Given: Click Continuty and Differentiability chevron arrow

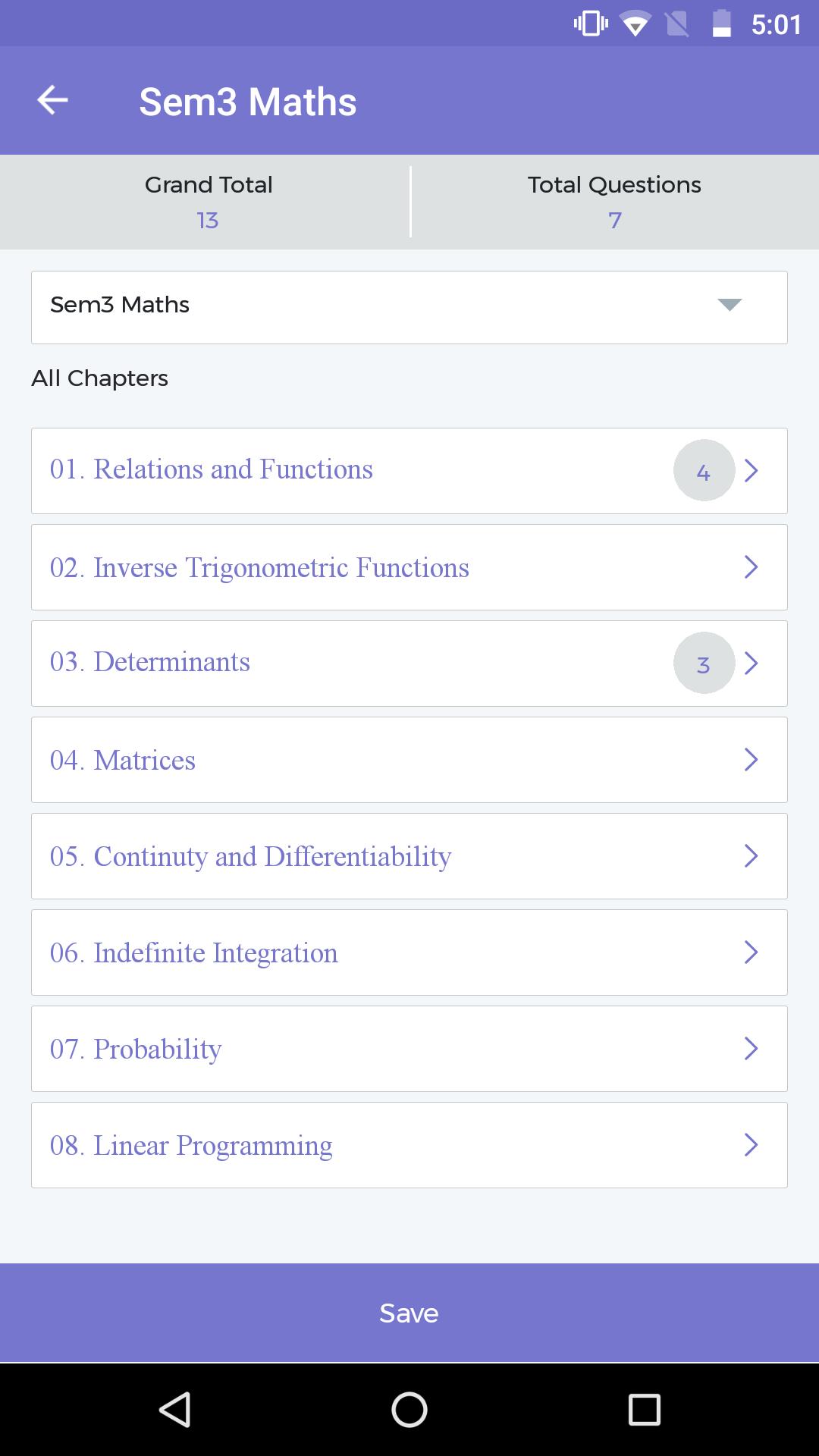Looking at the screenshot, I should tap(752, 856).
